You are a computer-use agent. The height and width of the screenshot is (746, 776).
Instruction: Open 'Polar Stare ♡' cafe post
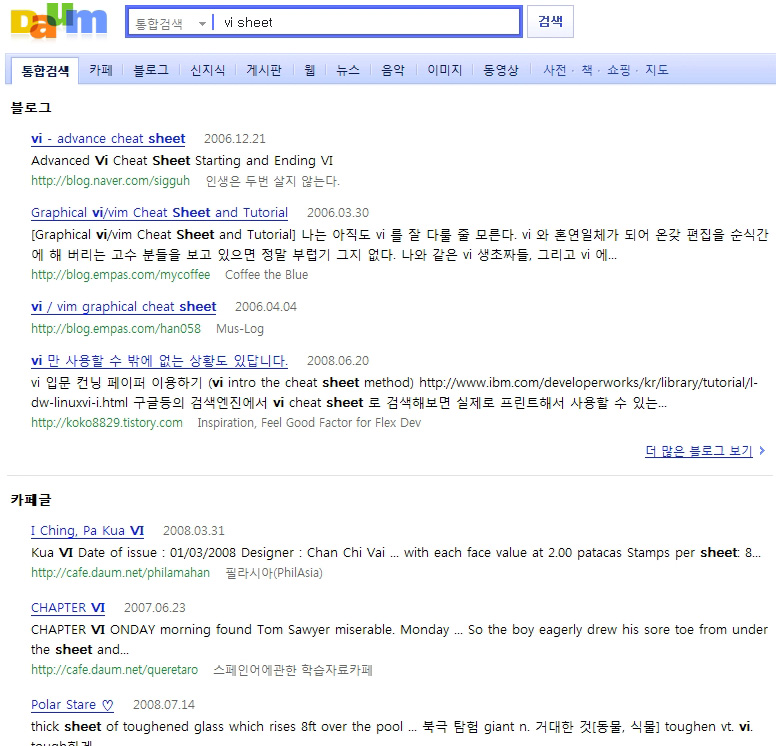[x=72, y=705]
